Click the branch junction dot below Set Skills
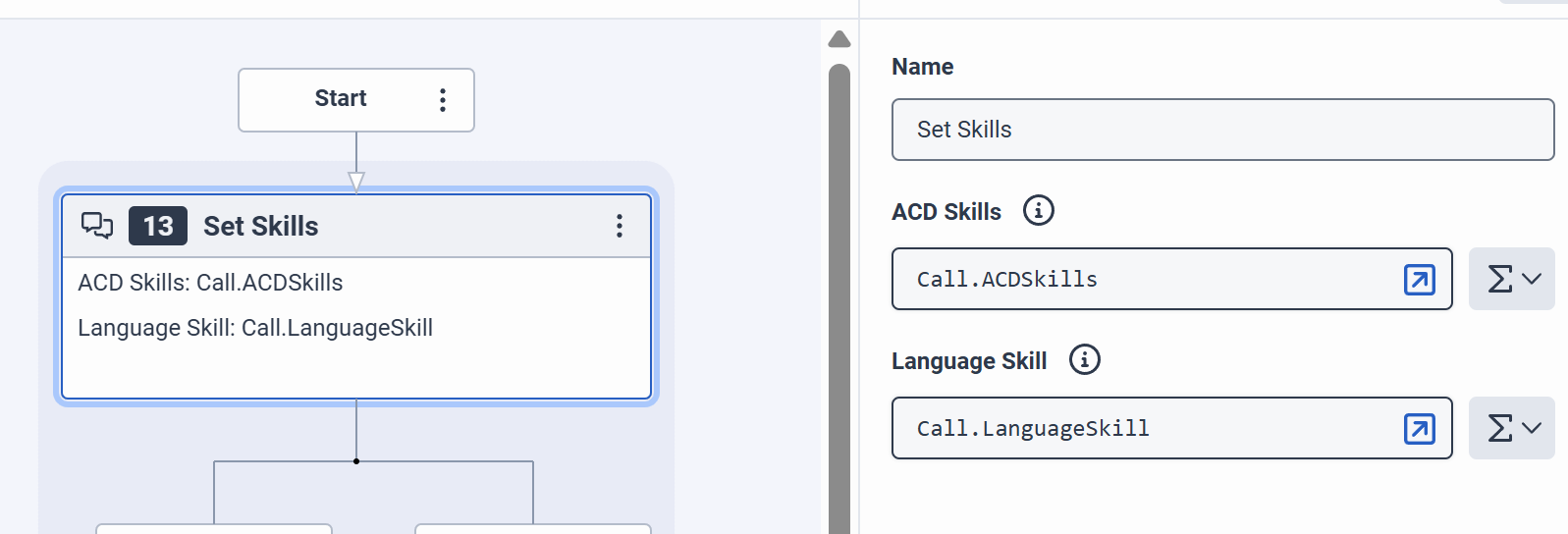Viewport: 1568px width, 534px height. tap(356, 461)
